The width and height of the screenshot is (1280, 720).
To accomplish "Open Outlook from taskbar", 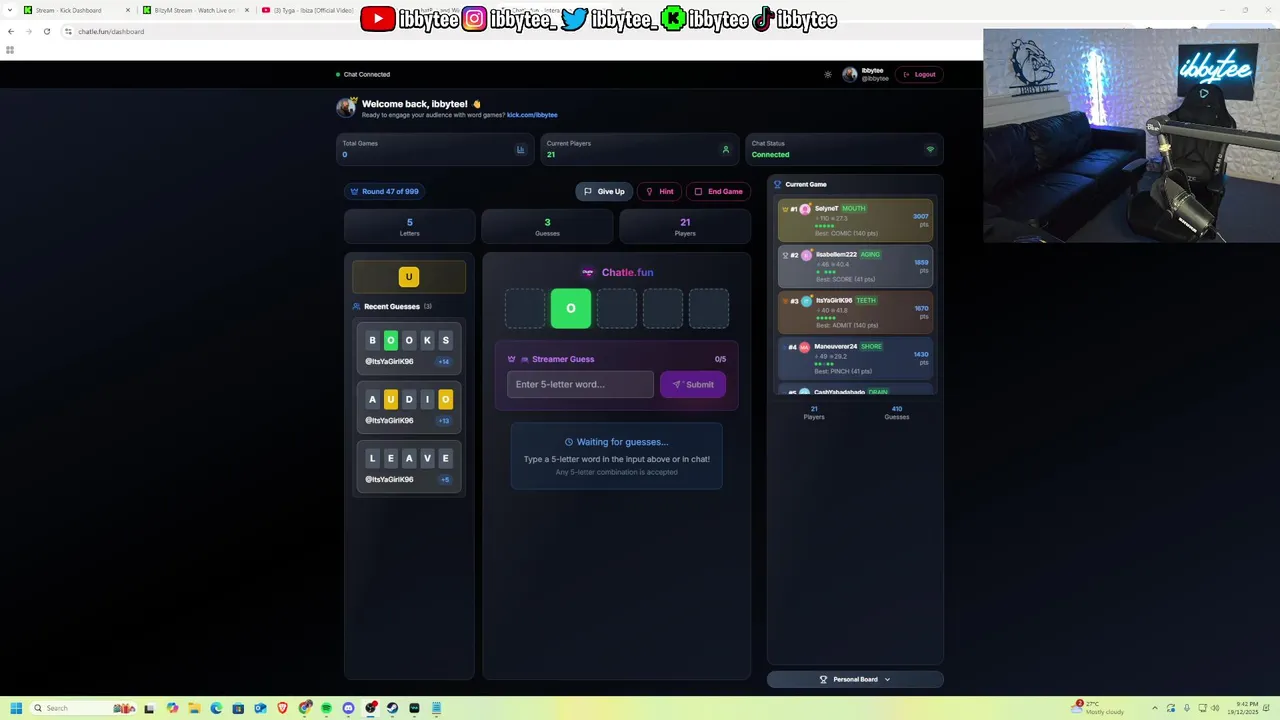I will pos(260,708).
